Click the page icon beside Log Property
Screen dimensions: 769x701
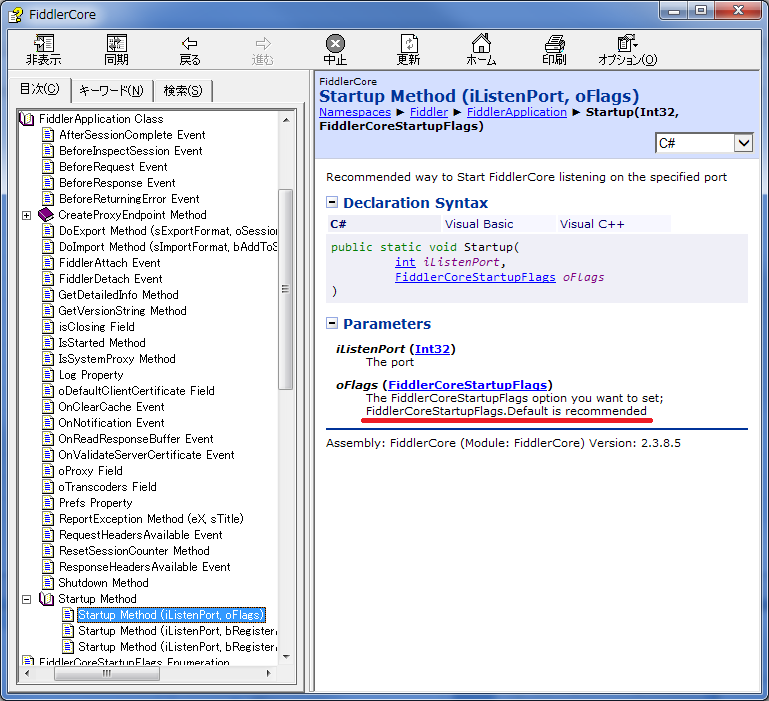[x=48, y=374]
